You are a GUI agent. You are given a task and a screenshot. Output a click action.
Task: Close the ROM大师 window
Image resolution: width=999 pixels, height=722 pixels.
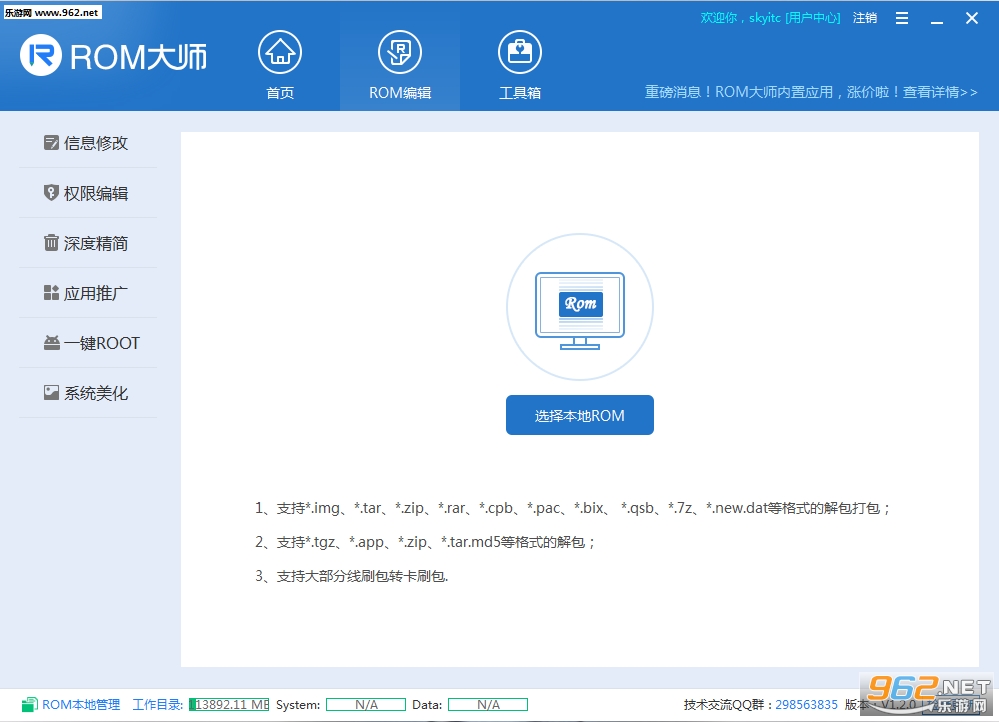(x=972, y=18)
